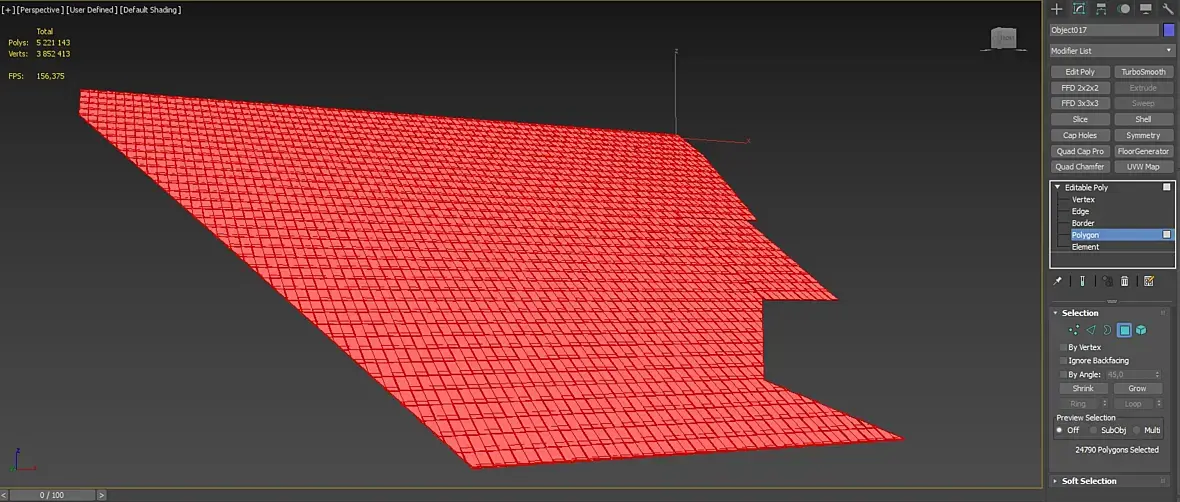Click the Object017 name field

point(1104,30)
